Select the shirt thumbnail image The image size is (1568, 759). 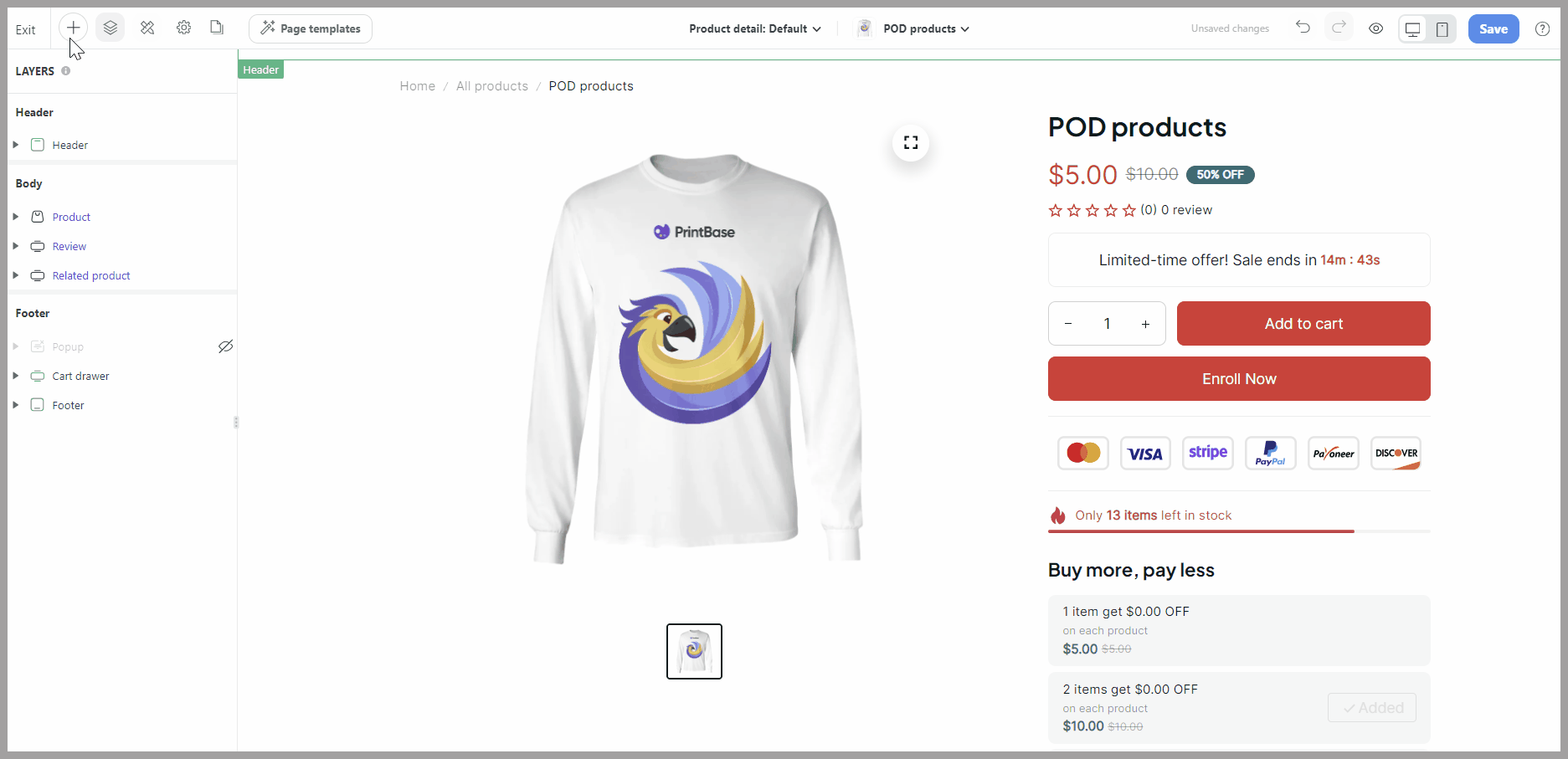694,651
